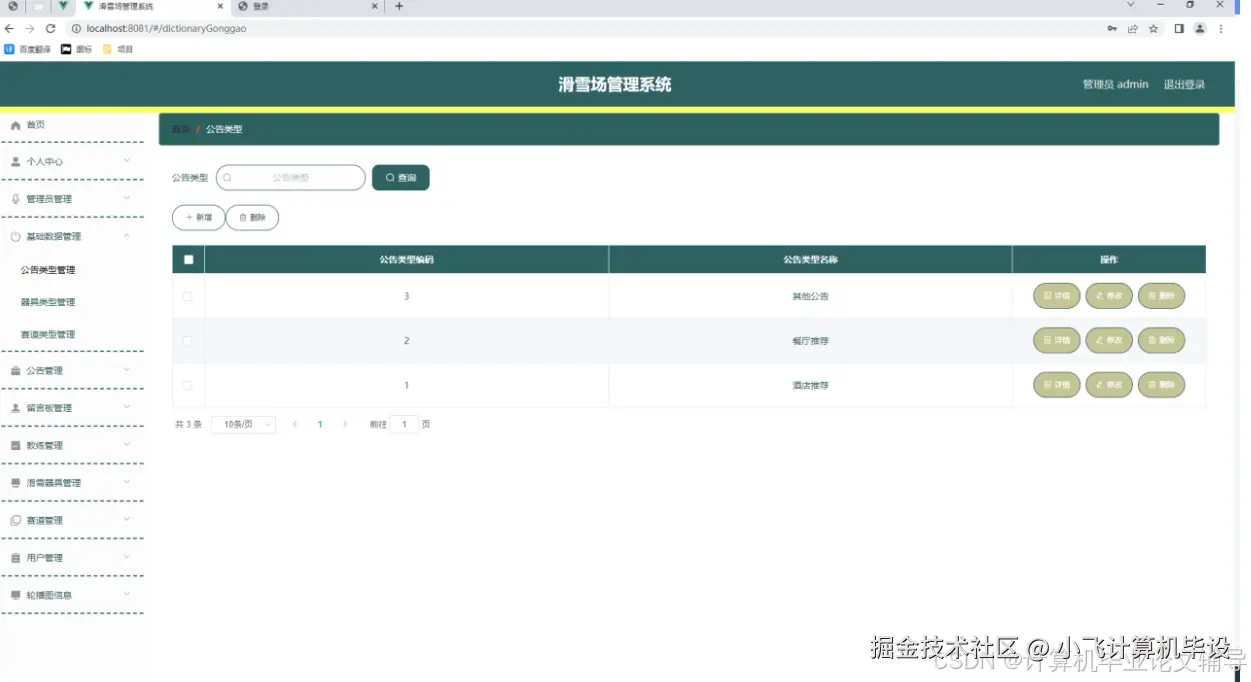Click the 查询 search button

pos(401,177)
